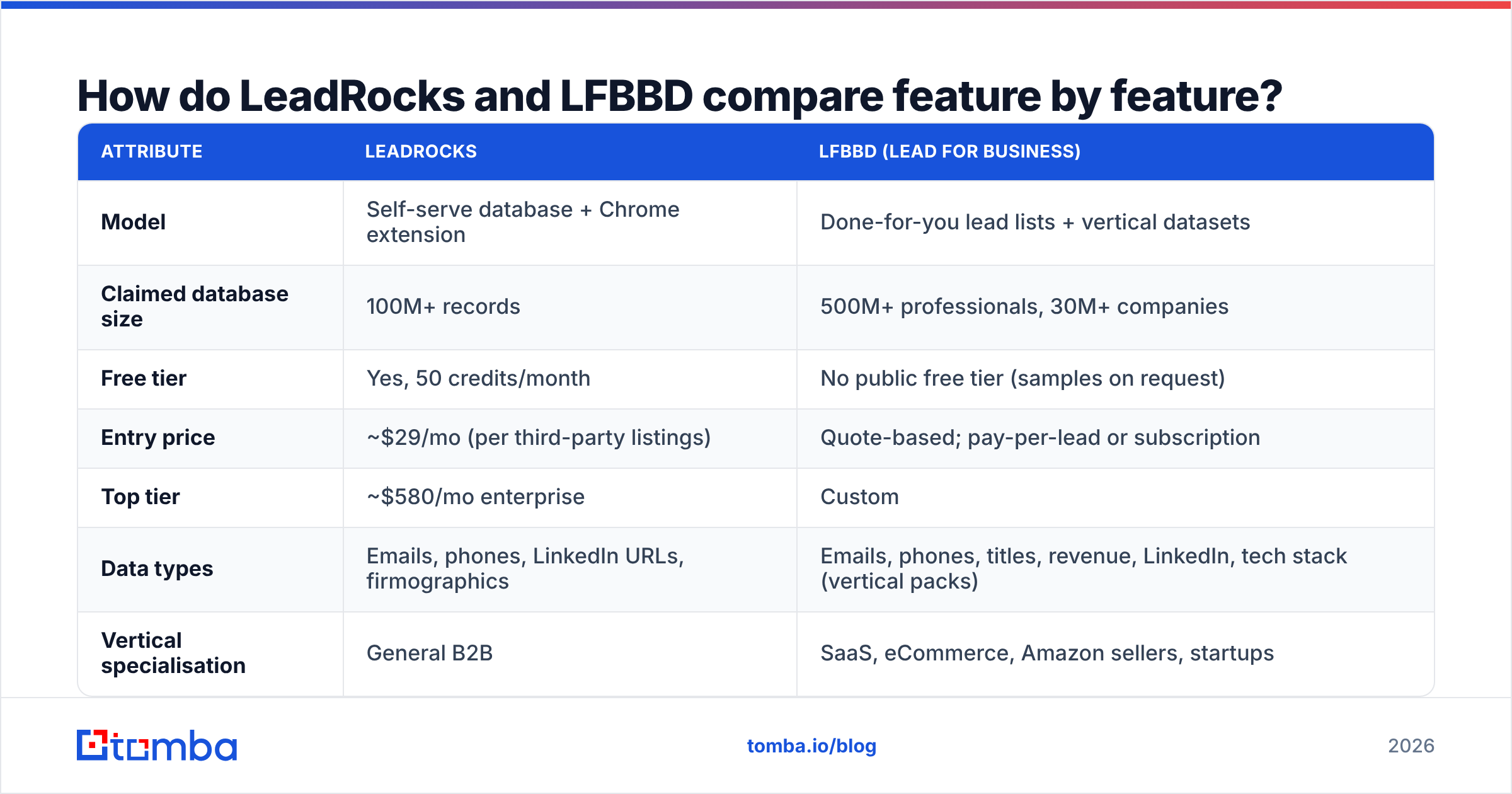Click the LEADROCKS column header
The image size is (1512, 794).
click(x=421, y=152)
